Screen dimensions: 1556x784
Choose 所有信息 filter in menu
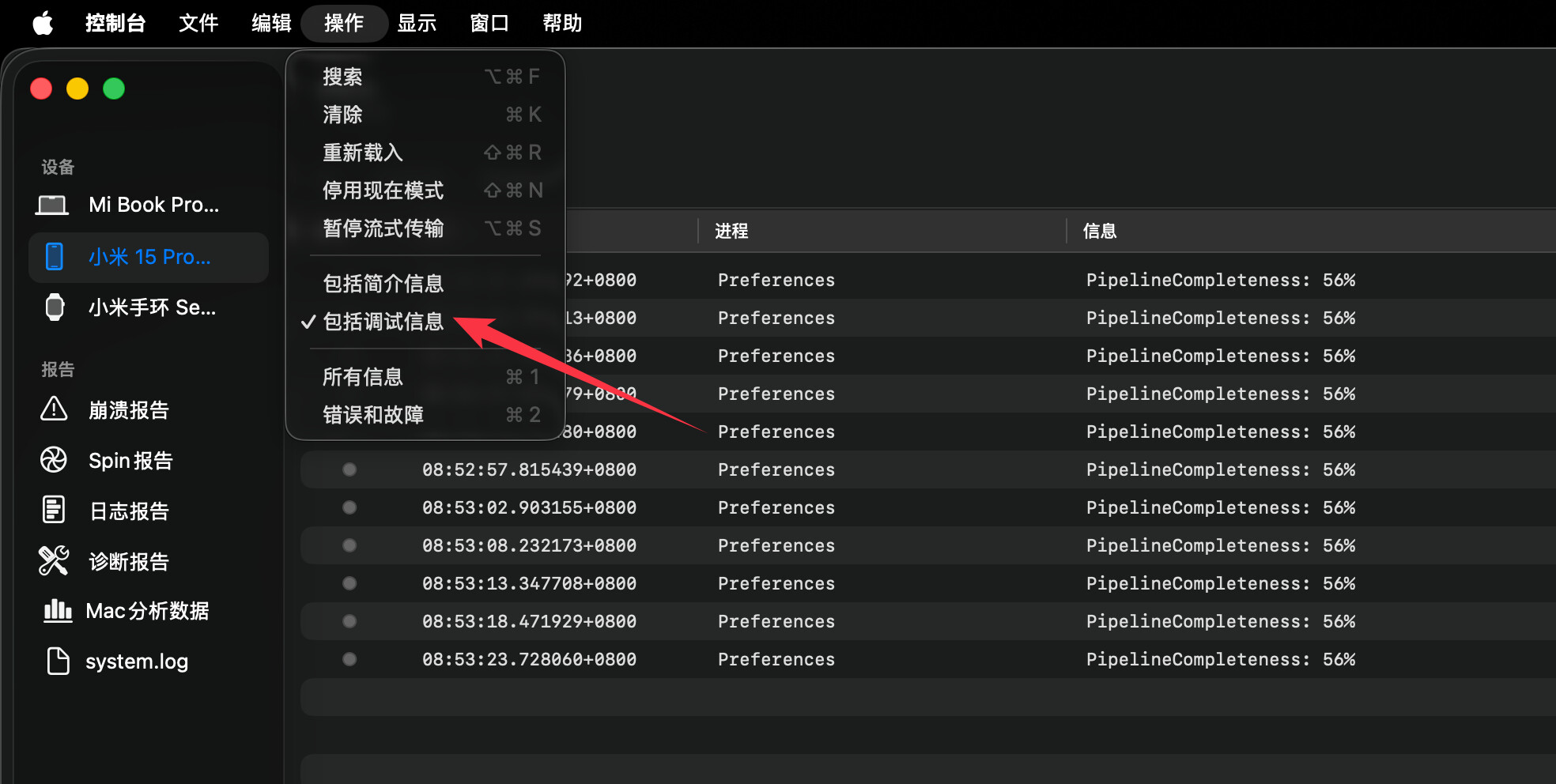click(425, 377)
